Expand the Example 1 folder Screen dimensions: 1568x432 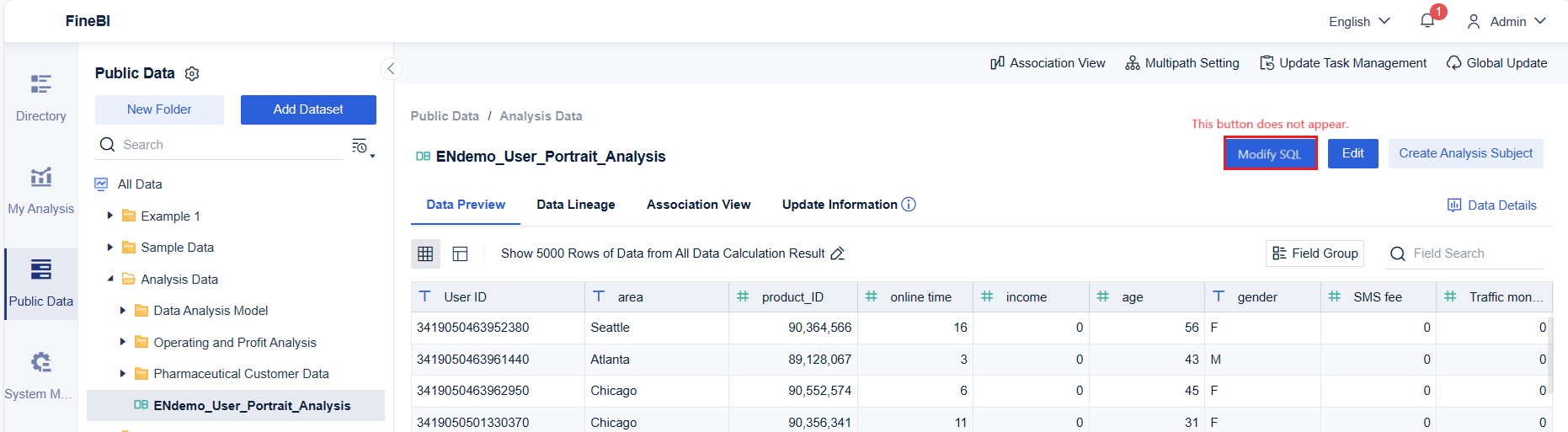[x=110, y=216]
